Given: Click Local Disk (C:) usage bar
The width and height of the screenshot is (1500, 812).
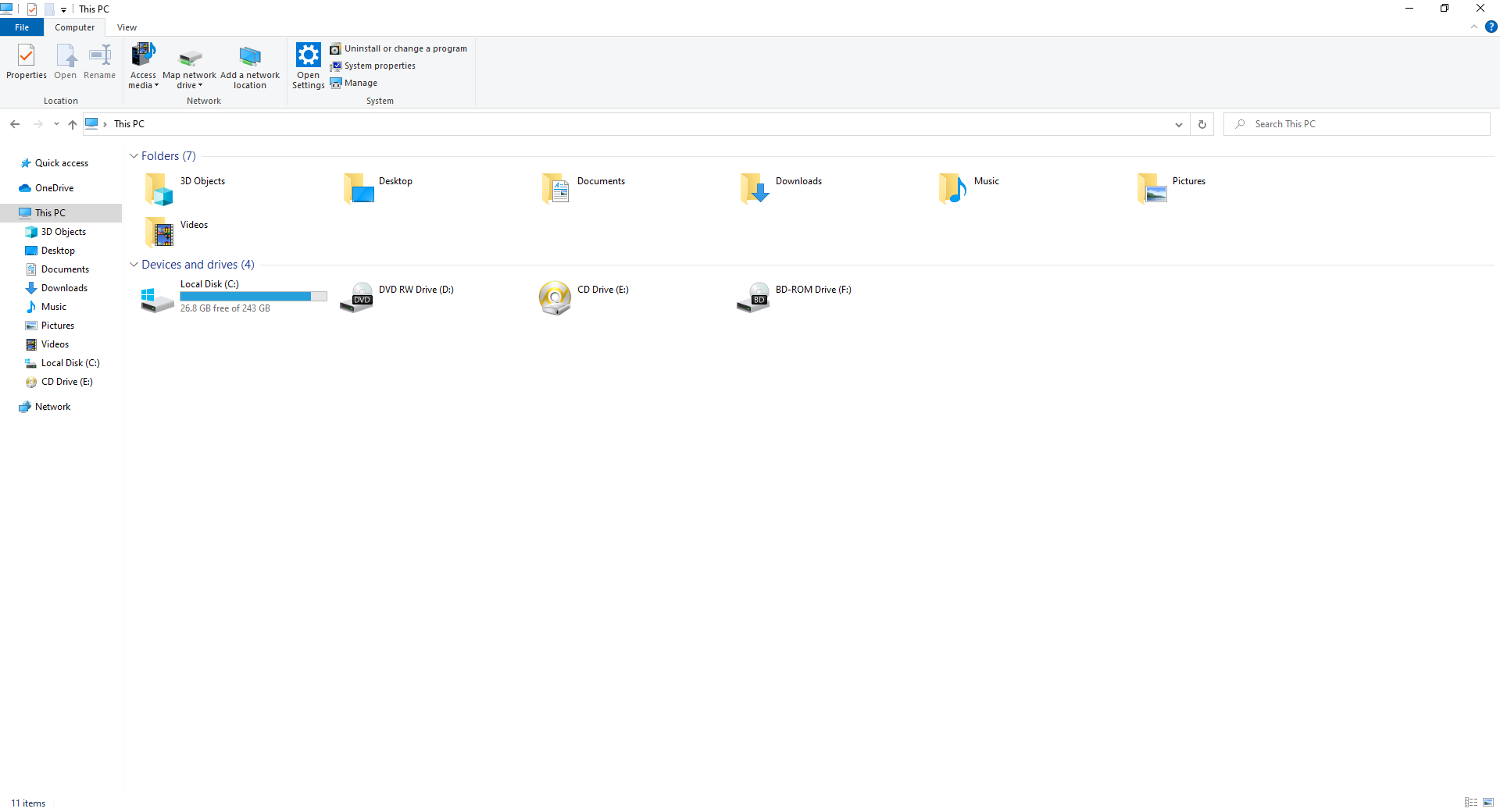Looking at the screenshot, I should click(253, 297).
